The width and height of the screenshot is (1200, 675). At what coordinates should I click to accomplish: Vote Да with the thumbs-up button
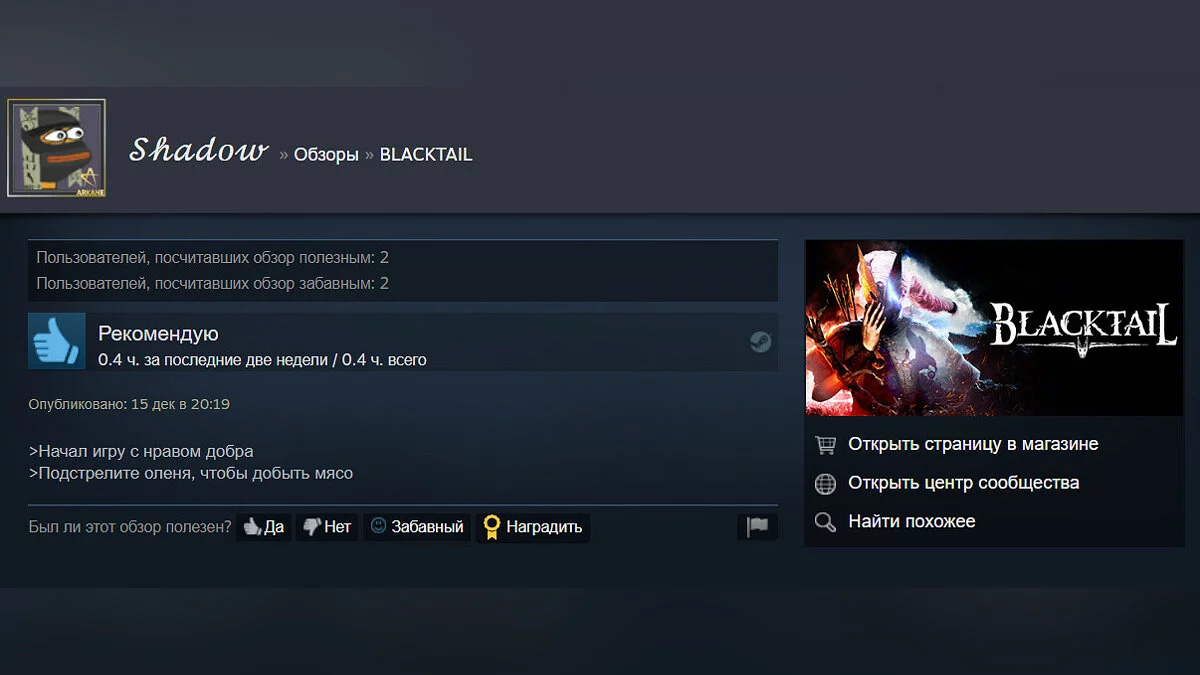264,527
